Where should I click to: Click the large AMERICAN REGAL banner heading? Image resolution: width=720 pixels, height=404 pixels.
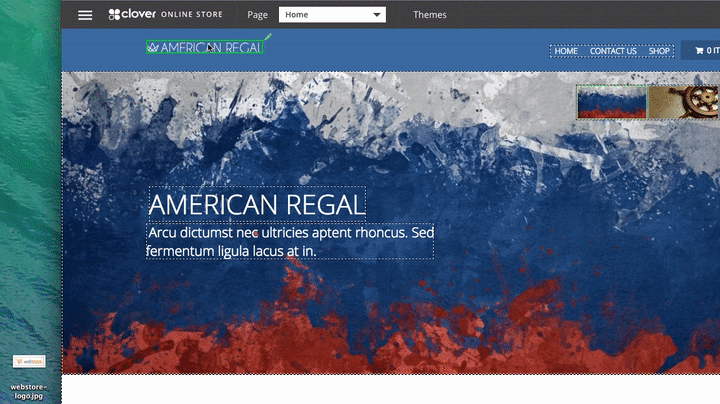pyautogui.click(x=256, y=204)
